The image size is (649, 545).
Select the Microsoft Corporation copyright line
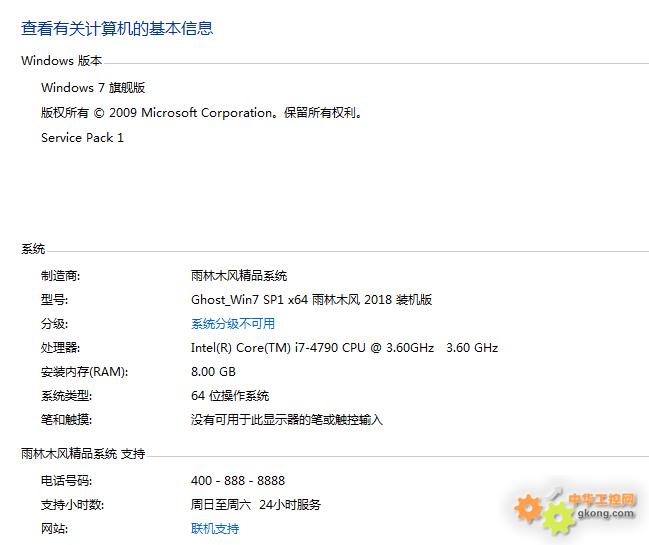[x=201, y=113]
